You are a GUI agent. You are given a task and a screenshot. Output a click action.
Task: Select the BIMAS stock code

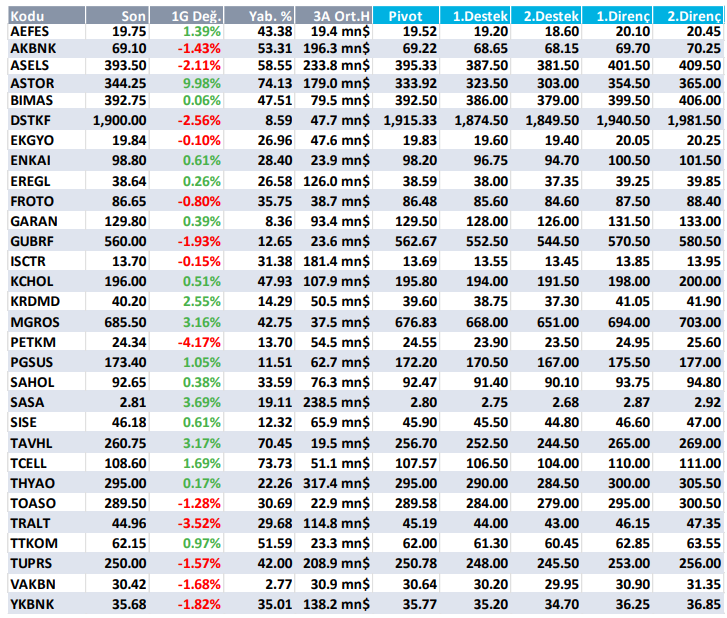[32, 100]
